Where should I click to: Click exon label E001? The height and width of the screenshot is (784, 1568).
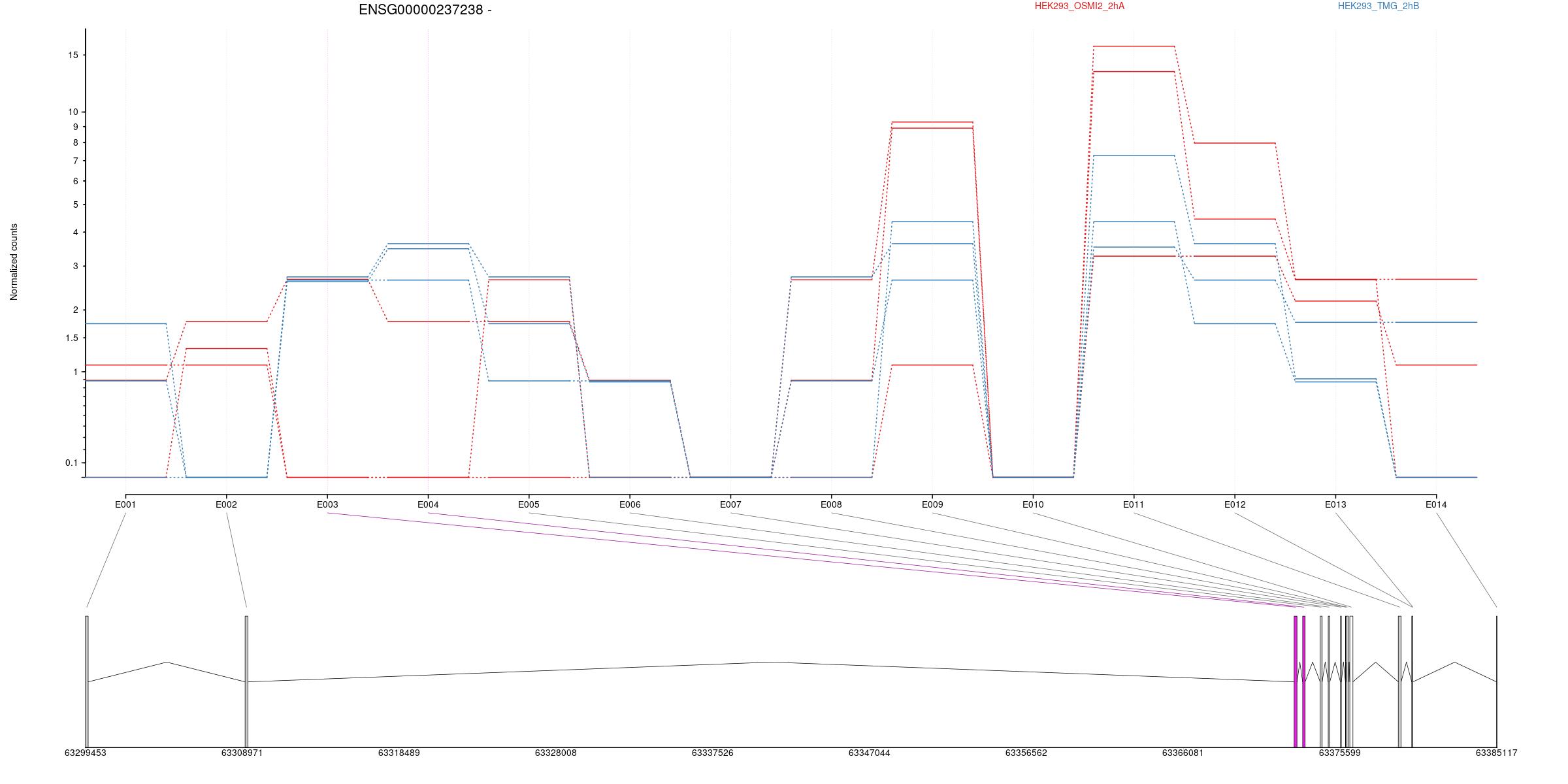click(125, 504)
